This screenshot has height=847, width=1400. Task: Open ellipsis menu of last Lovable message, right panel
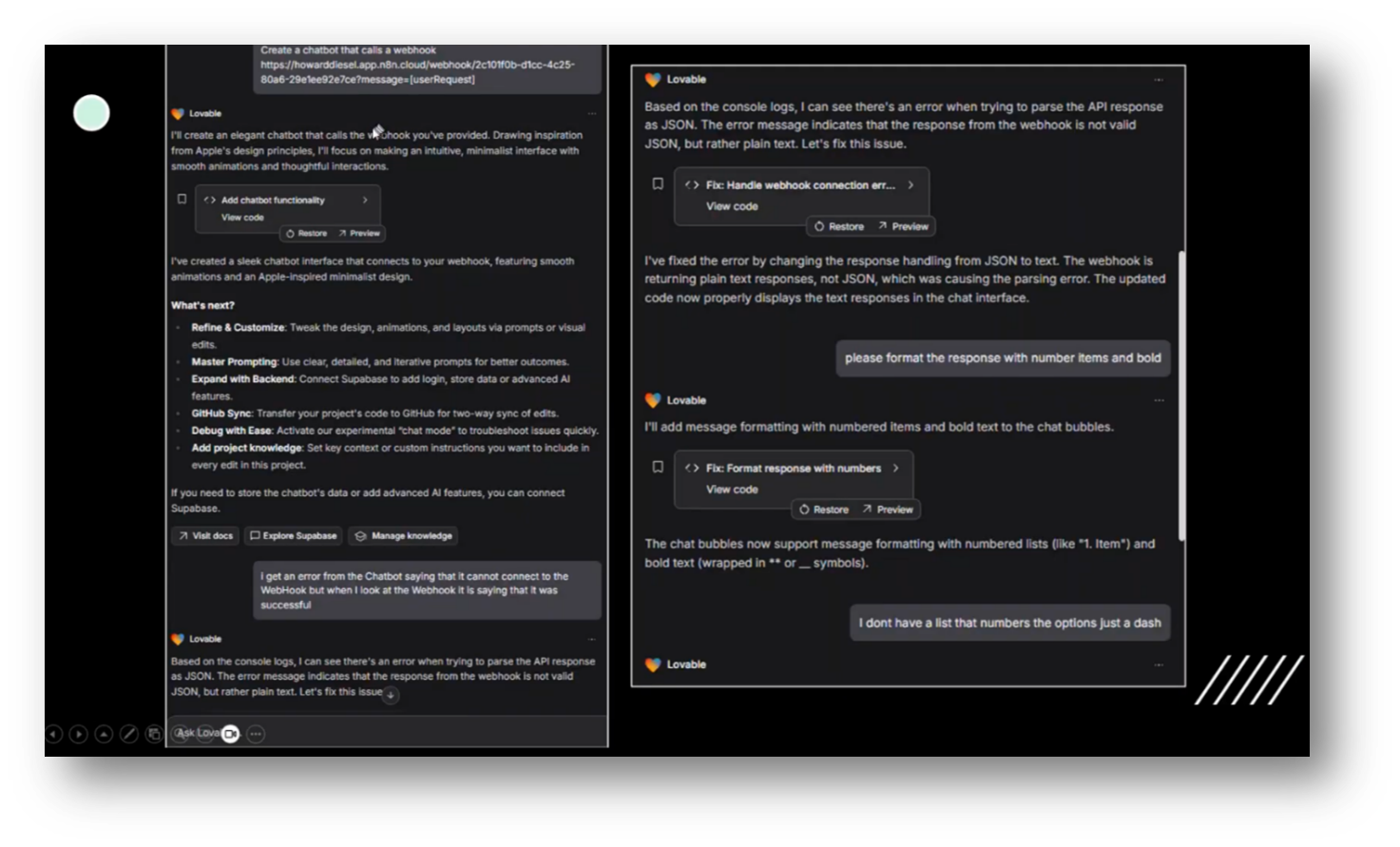(1159, 664)
